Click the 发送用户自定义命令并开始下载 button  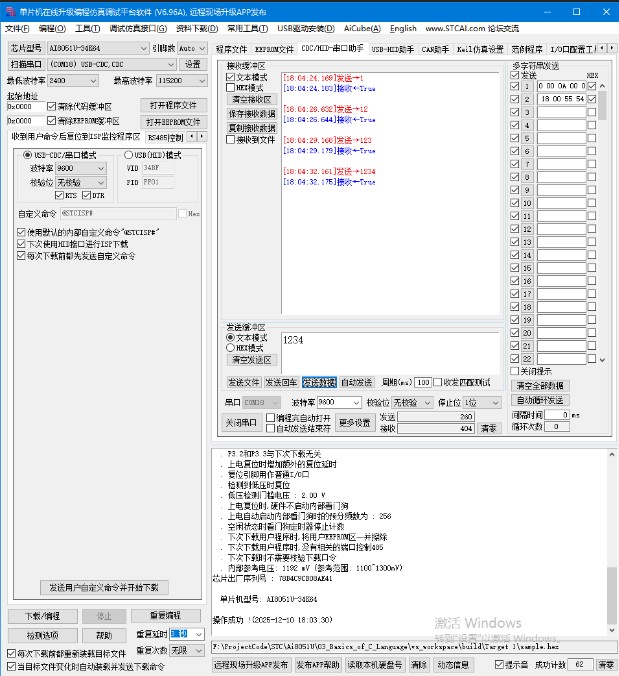pos(104,587)
